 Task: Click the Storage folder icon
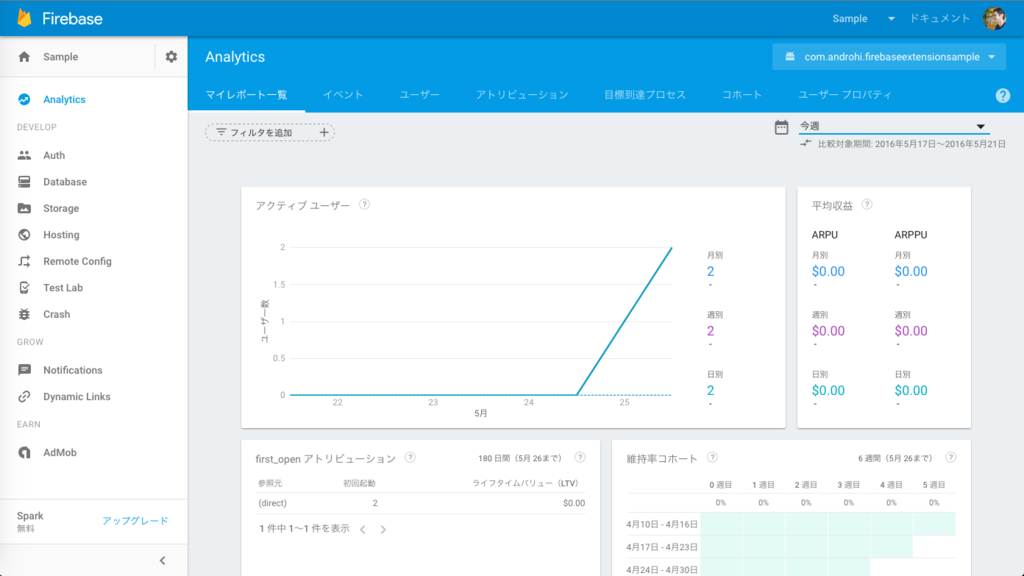(x=24, y=208)
